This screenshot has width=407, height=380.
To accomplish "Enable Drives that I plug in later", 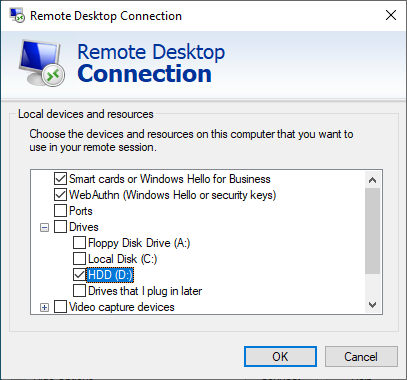I will point(79,291).
